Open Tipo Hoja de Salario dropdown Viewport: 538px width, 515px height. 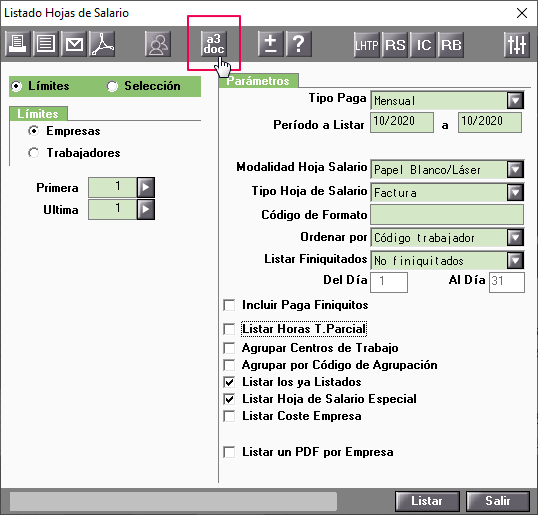pos(515,192)
